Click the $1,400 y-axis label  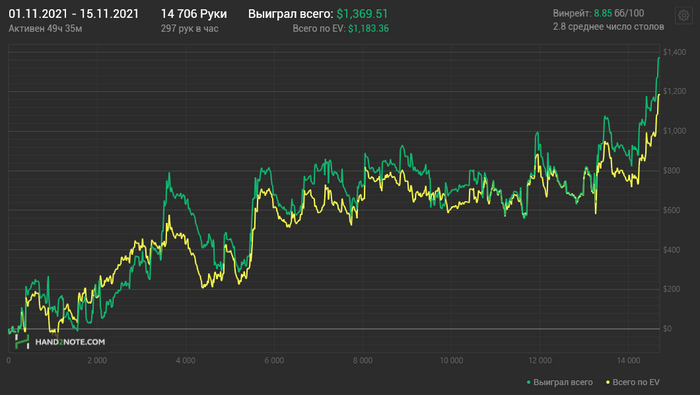[675, 52]
